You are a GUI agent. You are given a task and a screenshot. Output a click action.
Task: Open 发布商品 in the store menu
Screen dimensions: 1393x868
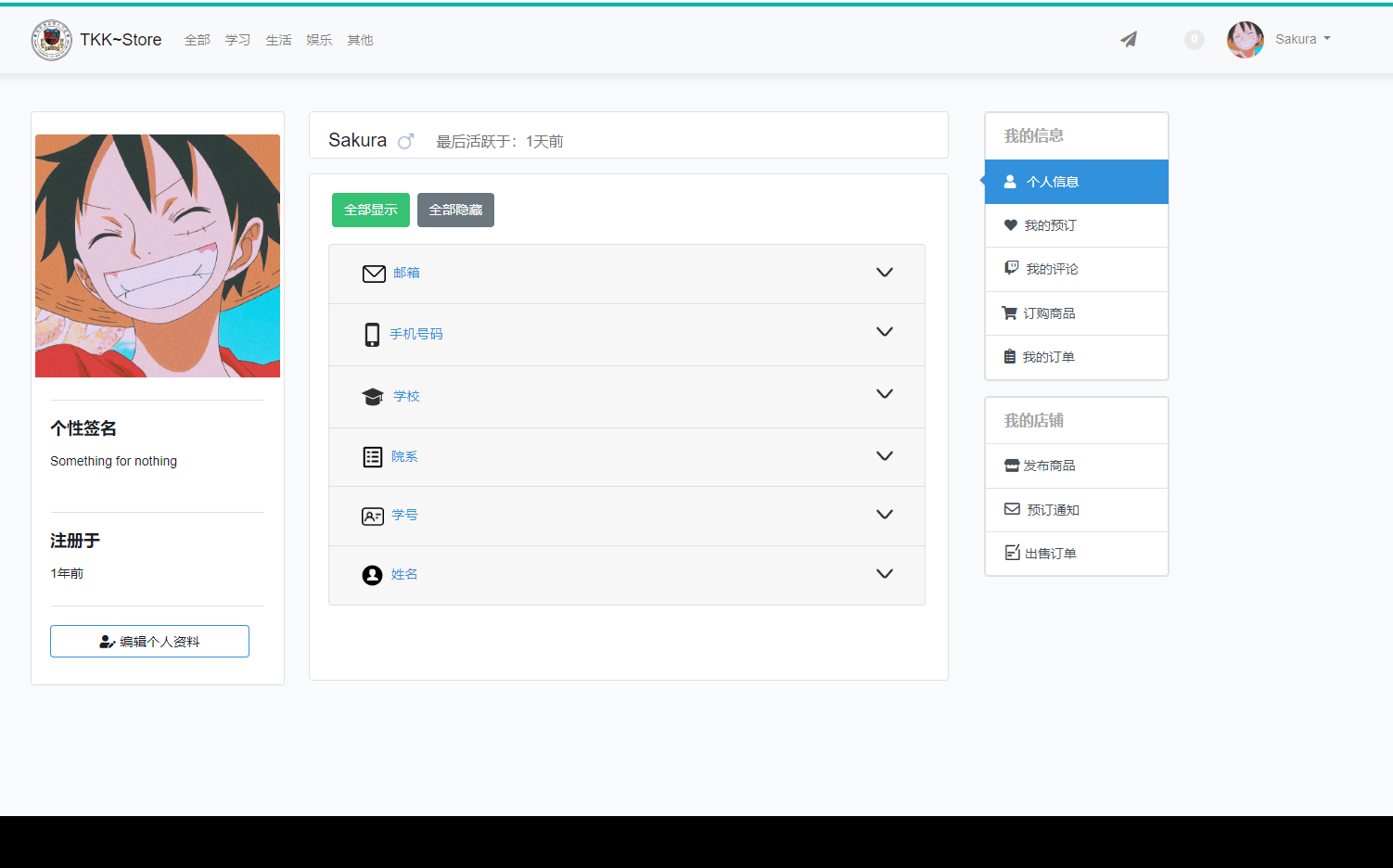point(1077,466)
